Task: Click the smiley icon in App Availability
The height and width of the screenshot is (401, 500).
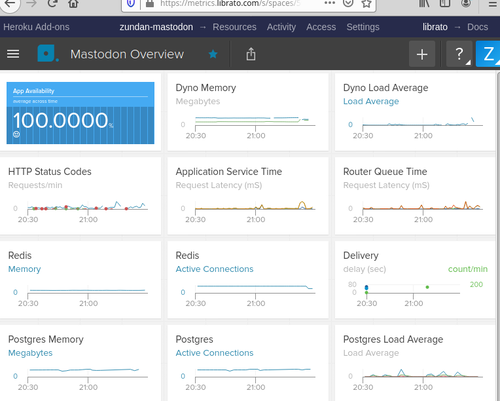Action: [x=16, y=135]
